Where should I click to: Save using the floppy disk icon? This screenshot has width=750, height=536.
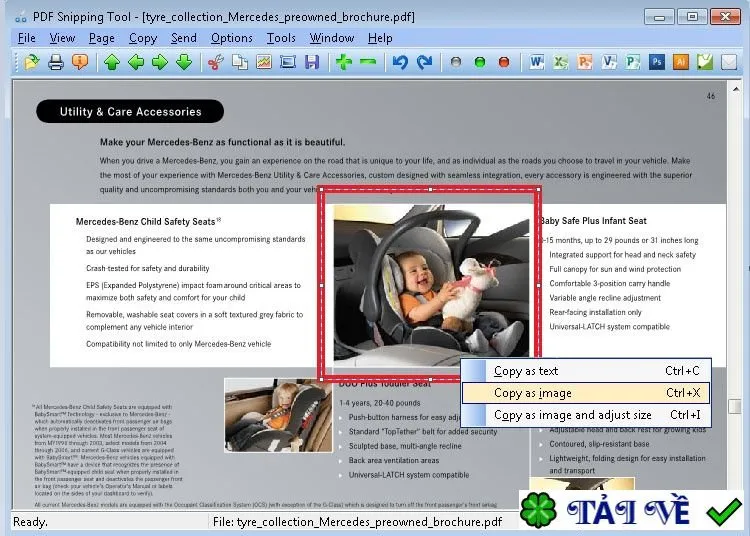coord(312,62)
